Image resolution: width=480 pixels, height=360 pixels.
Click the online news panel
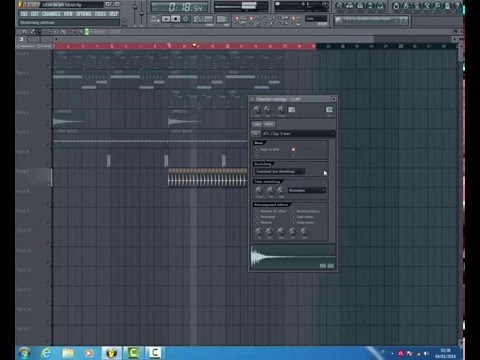click(x=371, y=20)
